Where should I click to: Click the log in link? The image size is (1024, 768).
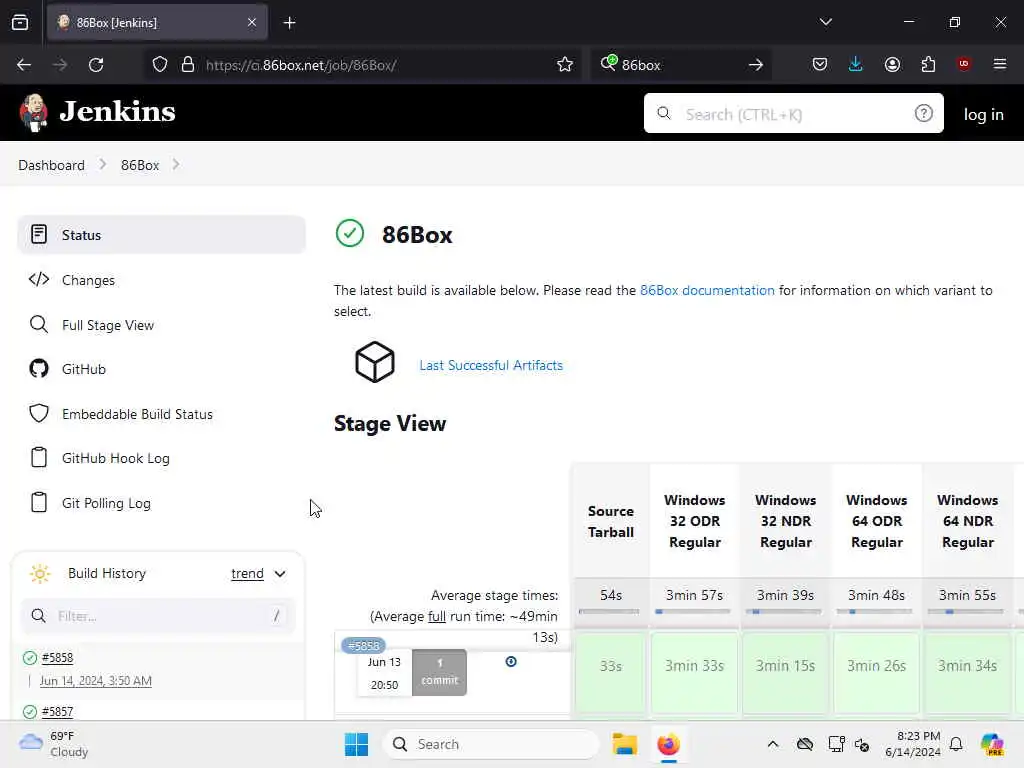tap(984, 114)
